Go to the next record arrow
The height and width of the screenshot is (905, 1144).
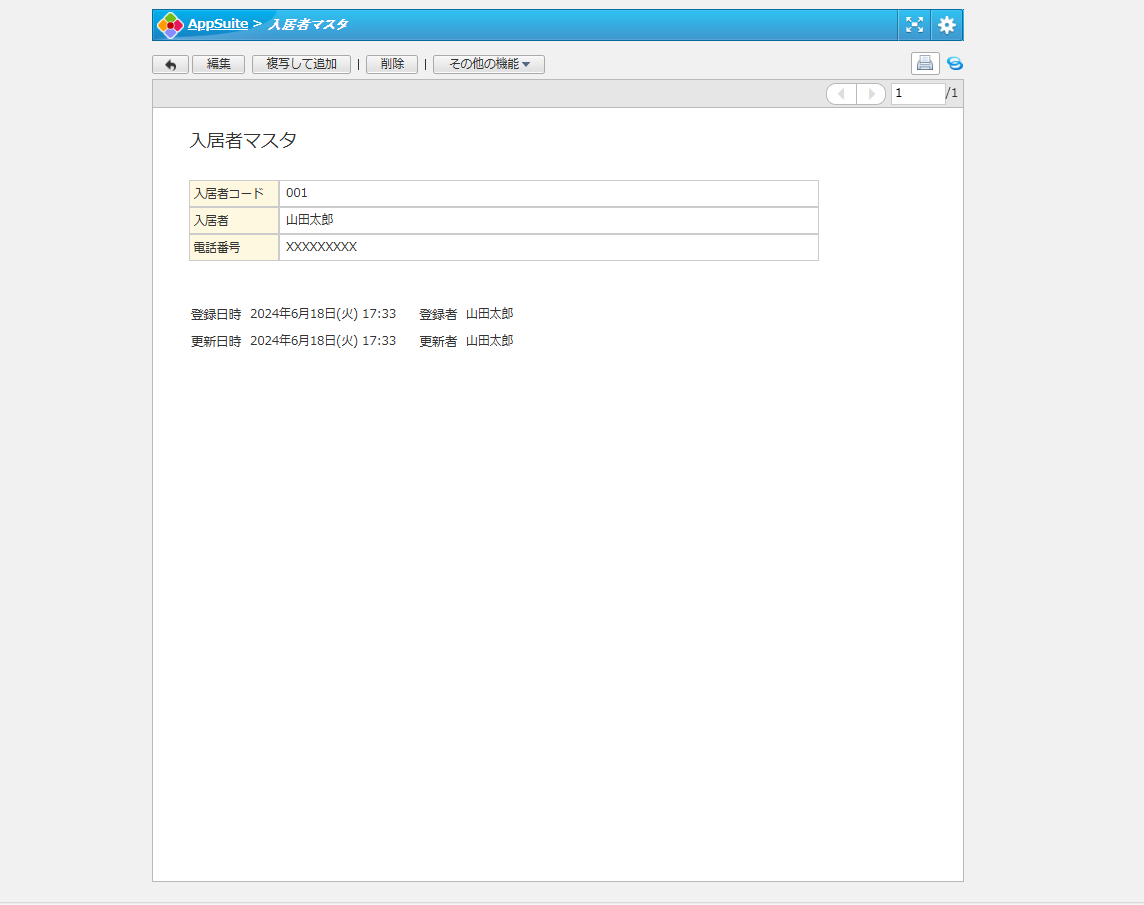coord(871,94)
